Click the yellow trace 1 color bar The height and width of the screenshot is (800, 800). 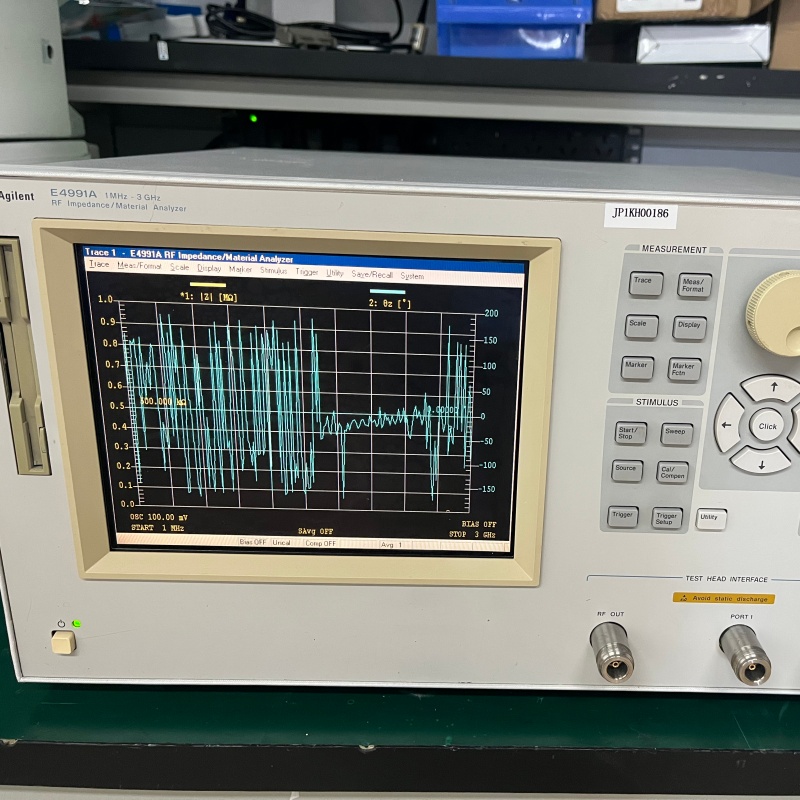[x=207, y=285]
